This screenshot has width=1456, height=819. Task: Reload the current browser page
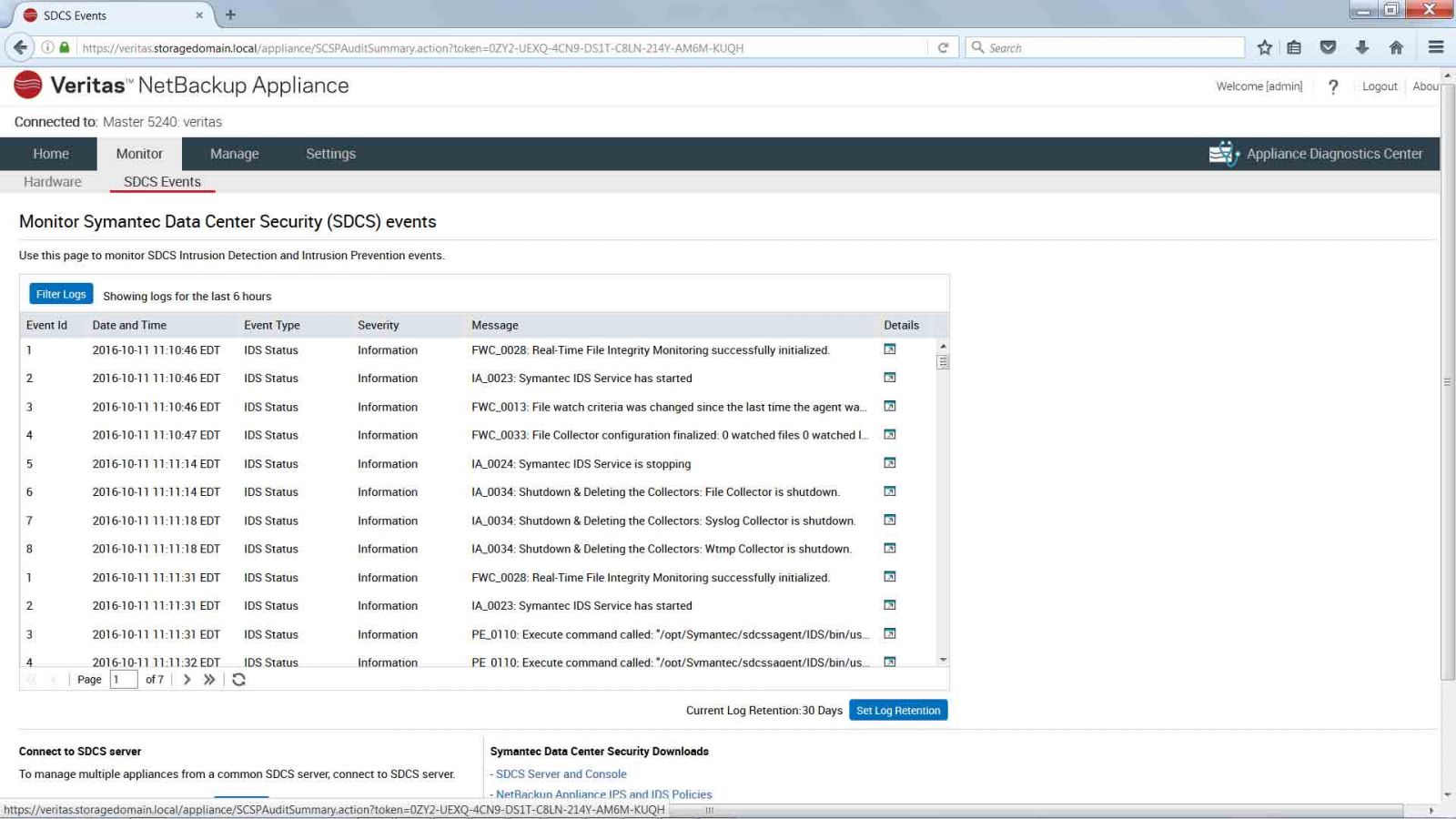click(x=943, y=47)
